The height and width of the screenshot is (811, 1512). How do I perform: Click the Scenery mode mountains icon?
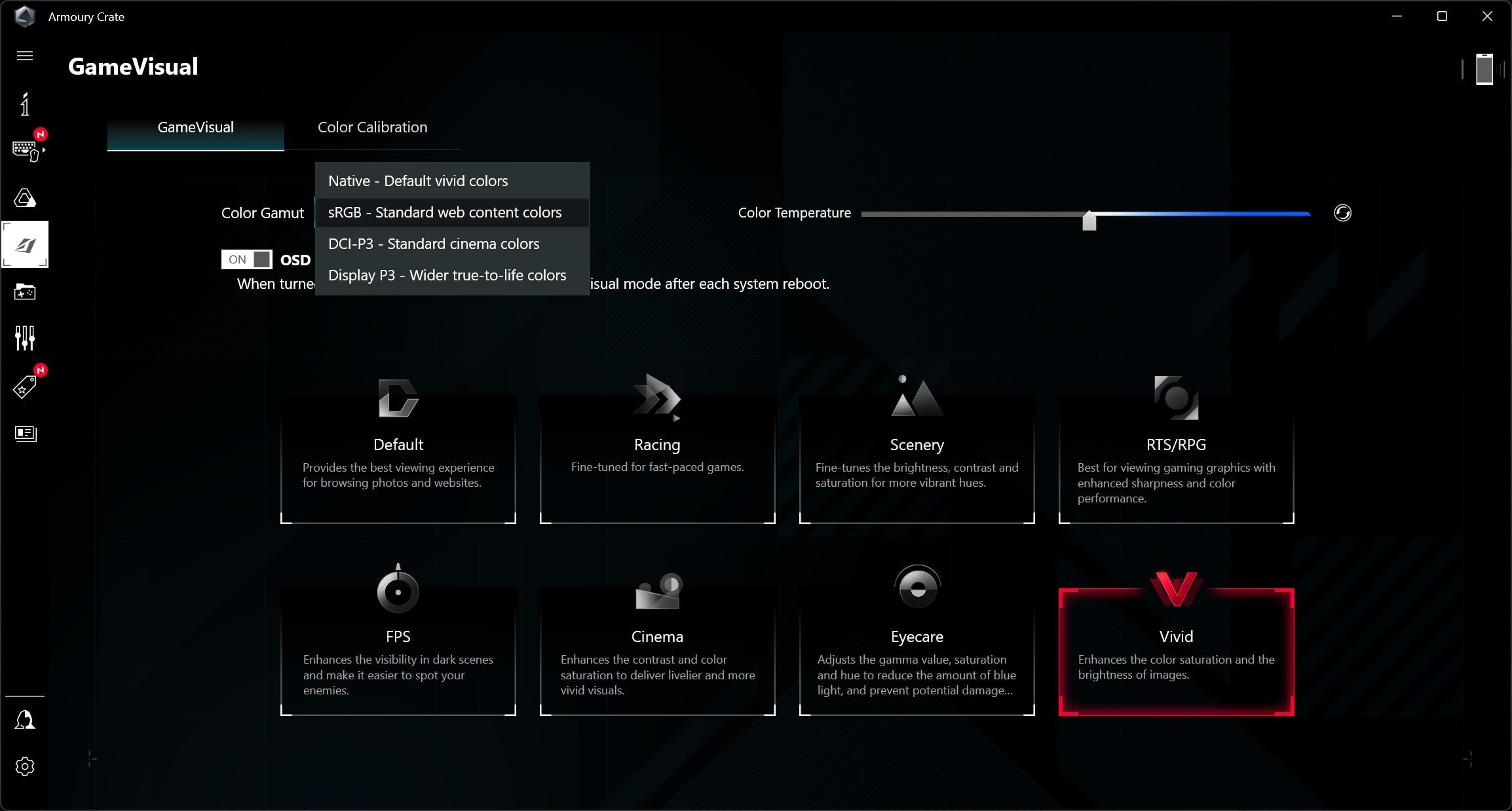(x=917, y=396)
